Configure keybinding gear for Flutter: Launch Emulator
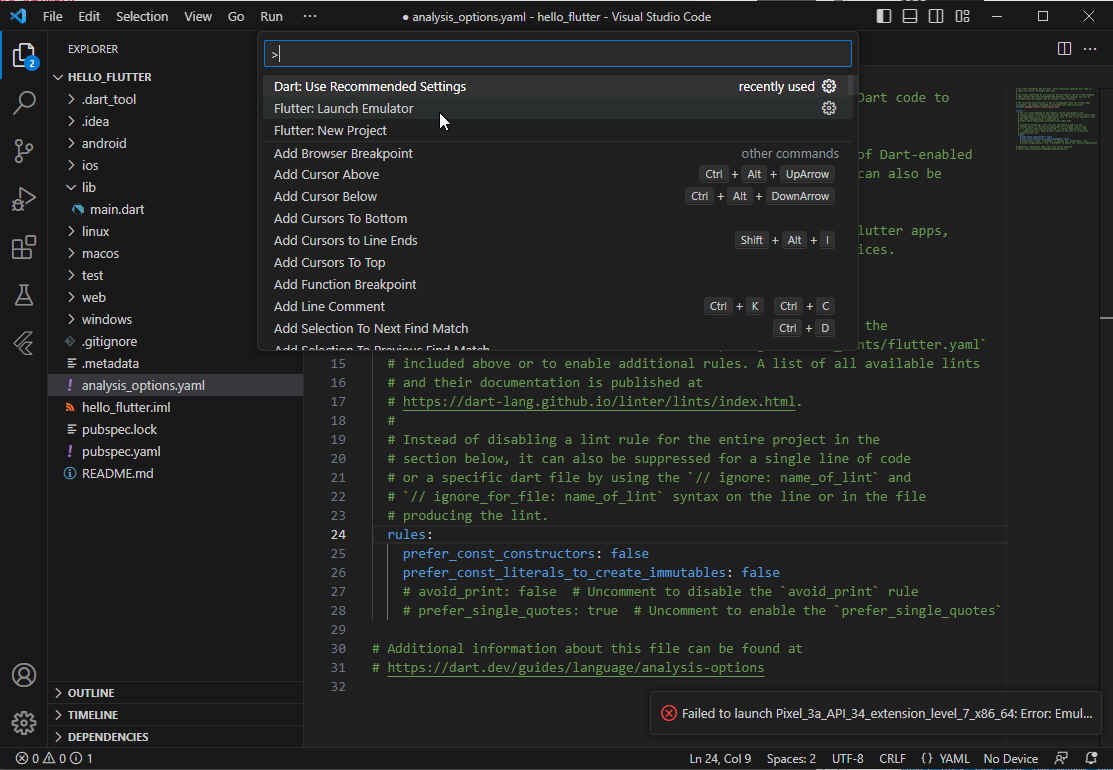This screenshot has width=1113, height=770. pos(828,108)
